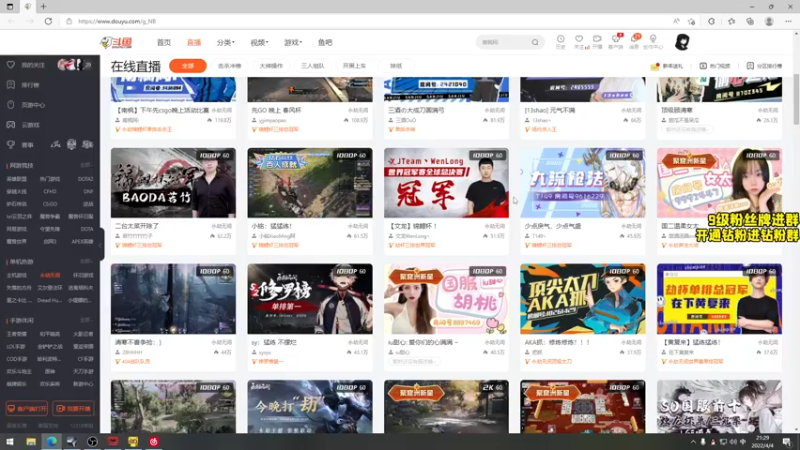Image resolution: width=800 pixels, height=450 pixels.
Task: Open a new browser tab
Action: pos(43,7)
